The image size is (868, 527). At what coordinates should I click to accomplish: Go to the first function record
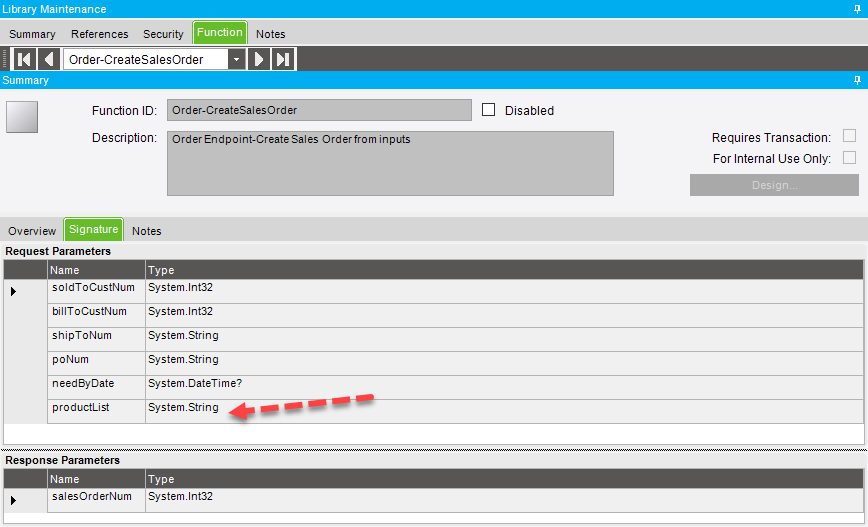point(24,59)
